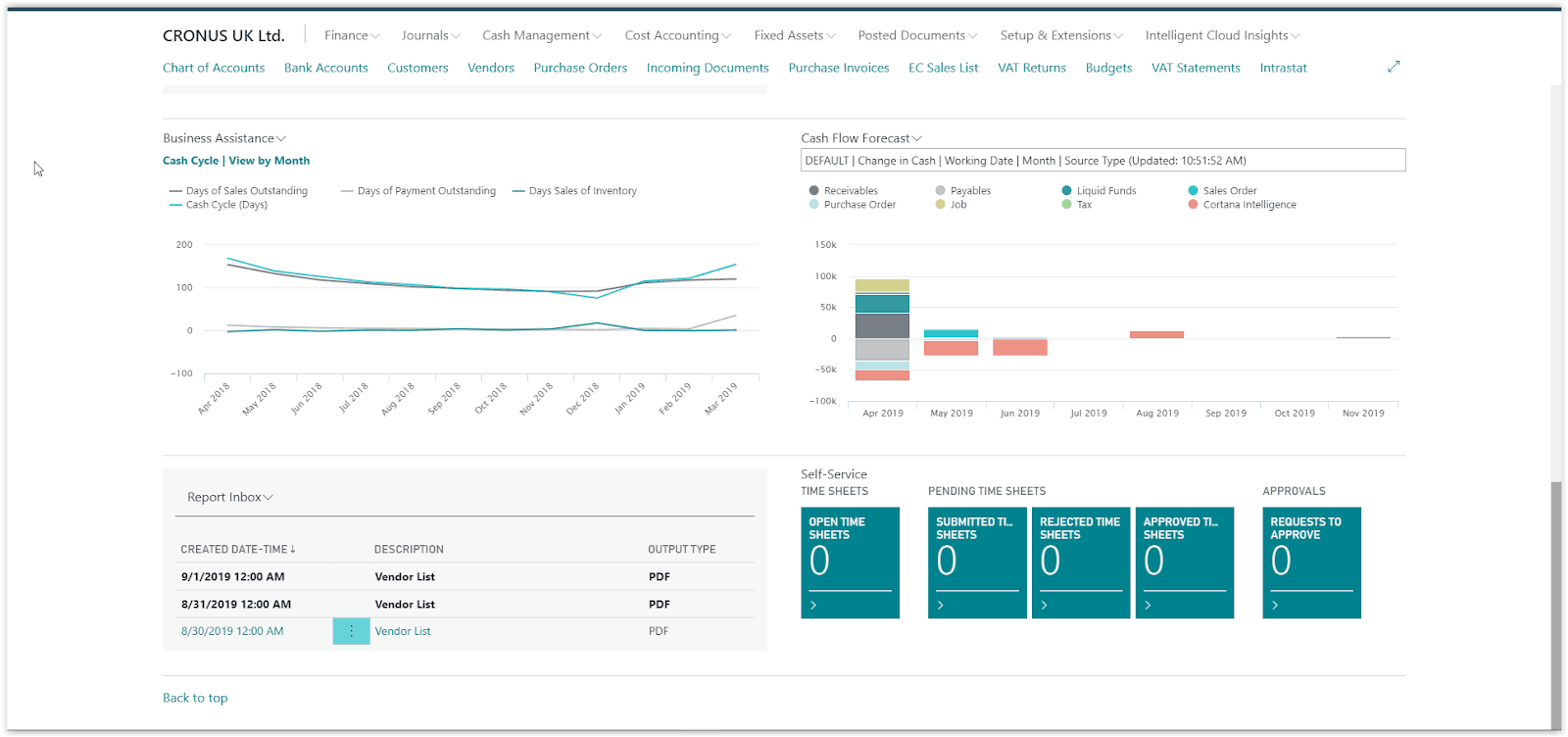Expand the Journals menu
The image size is (1568, 737).
pyautogui.click(x=430, y=35)
